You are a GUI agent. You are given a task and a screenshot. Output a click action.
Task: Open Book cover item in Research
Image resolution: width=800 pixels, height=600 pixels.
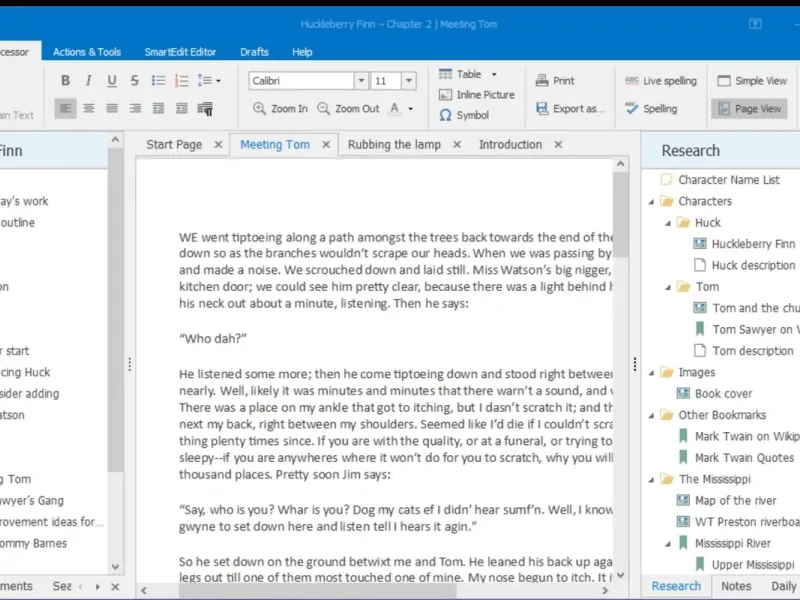pos(723,394)
